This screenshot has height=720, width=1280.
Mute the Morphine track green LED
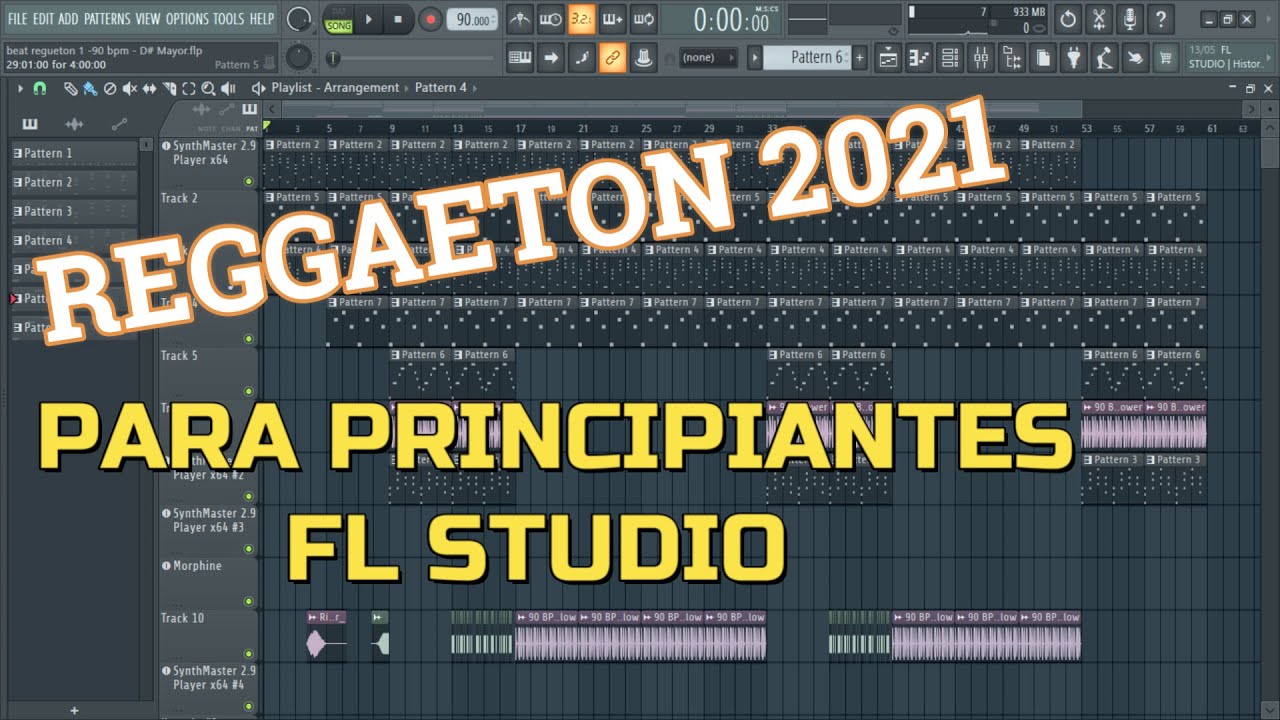(x=248, y=601)
